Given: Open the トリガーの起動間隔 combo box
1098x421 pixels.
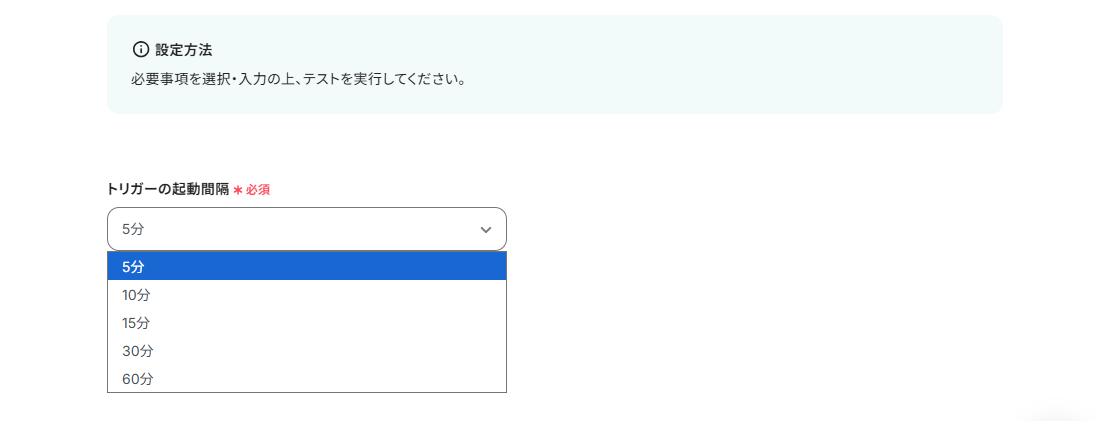Looking at the screenshot, I should point(306,229).
